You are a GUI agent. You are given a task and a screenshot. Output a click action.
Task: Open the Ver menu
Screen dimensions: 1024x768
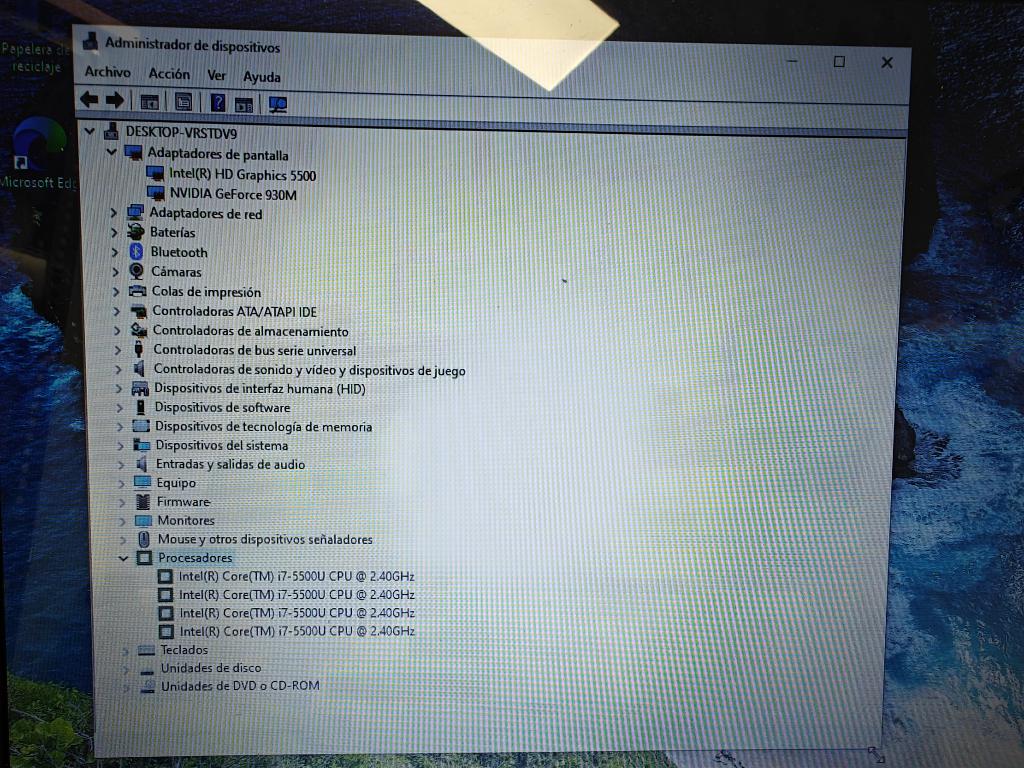(x=216, y=75)
